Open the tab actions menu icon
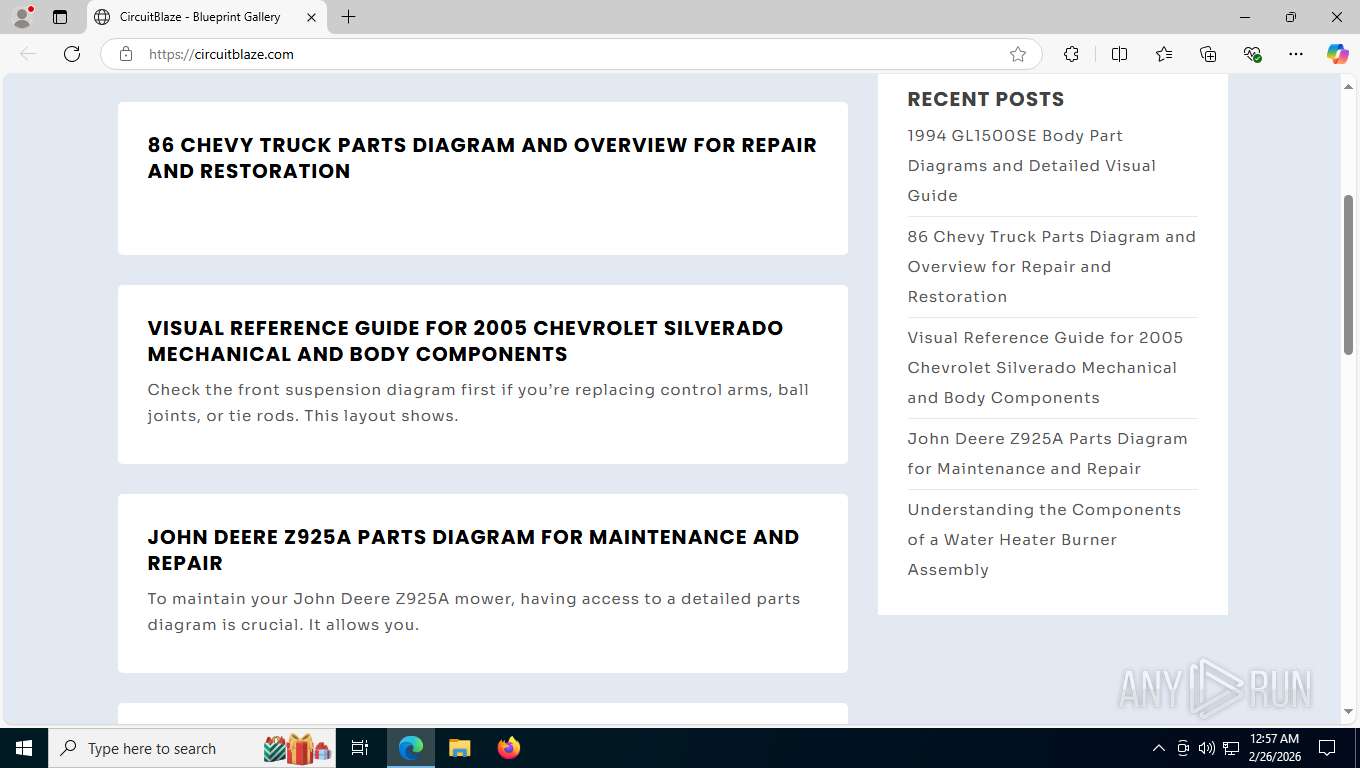 (60, 17)
